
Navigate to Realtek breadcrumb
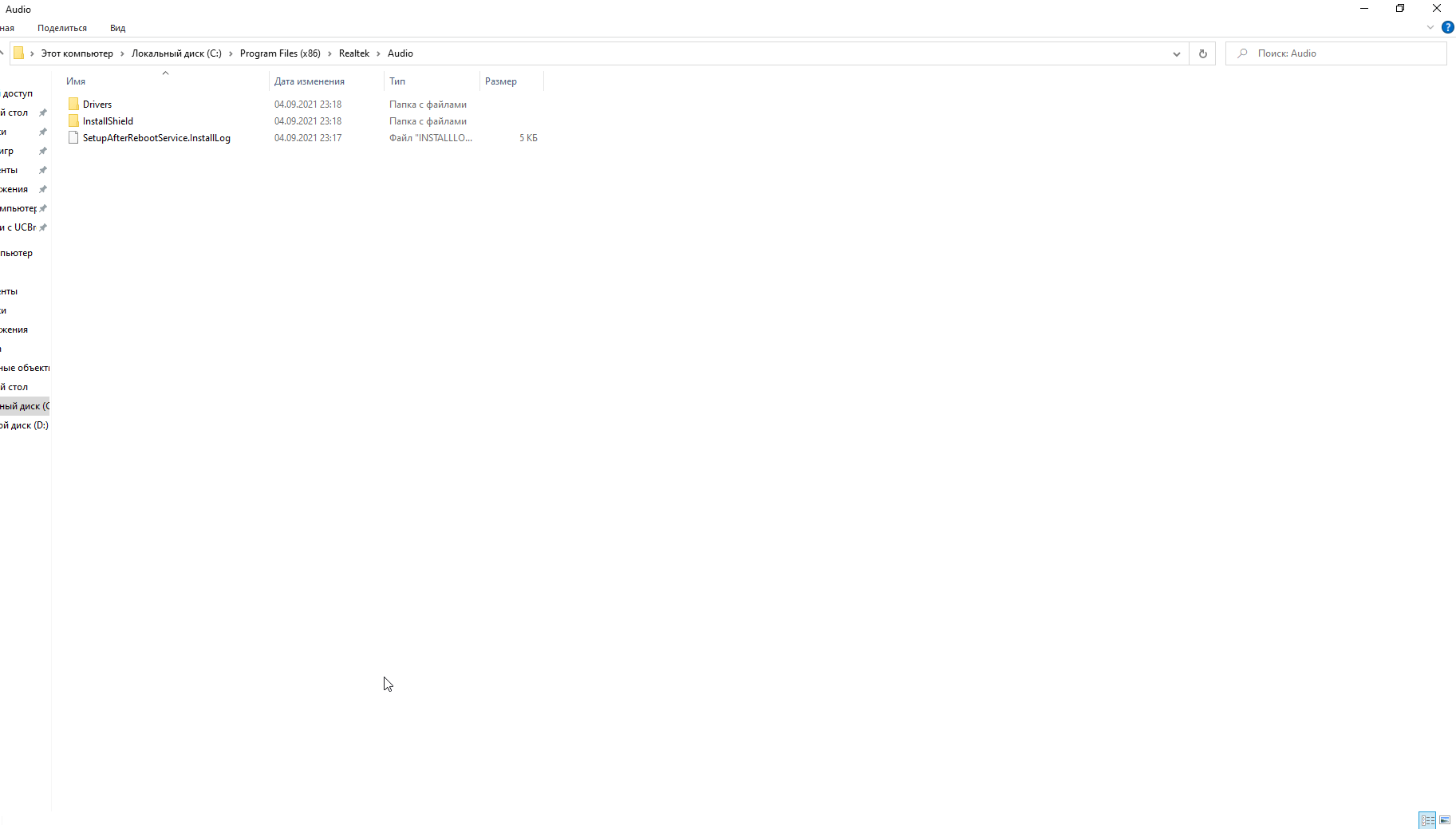(x=354, y=53)
